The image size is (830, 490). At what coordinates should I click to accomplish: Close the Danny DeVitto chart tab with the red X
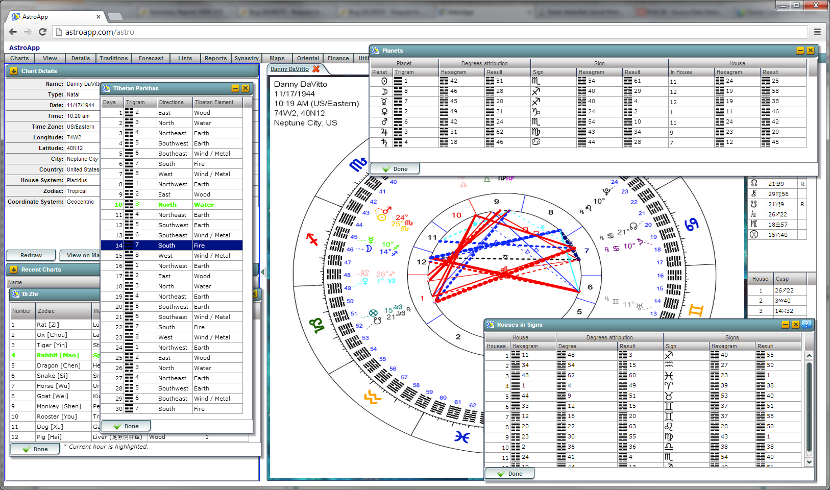point(316,69)
